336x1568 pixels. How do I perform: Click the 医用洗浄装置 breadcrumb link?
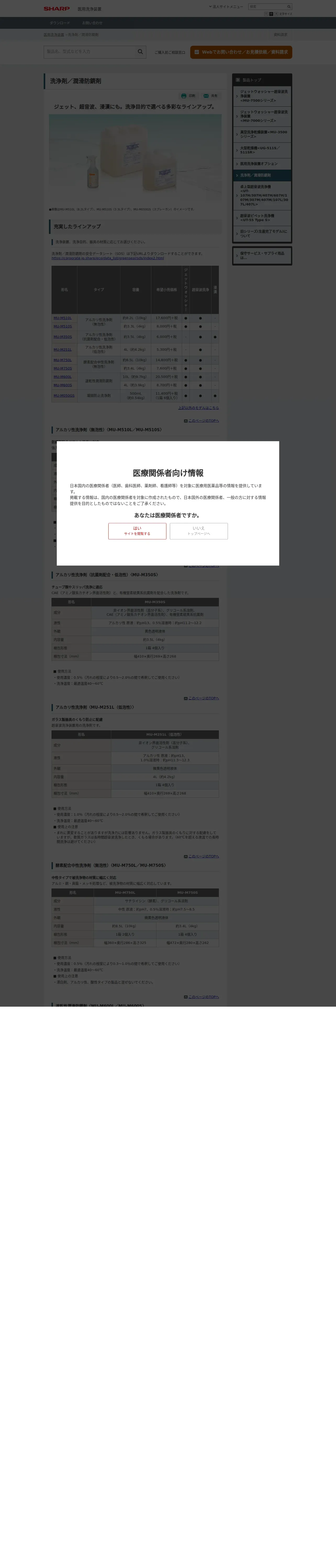[54, 35]
